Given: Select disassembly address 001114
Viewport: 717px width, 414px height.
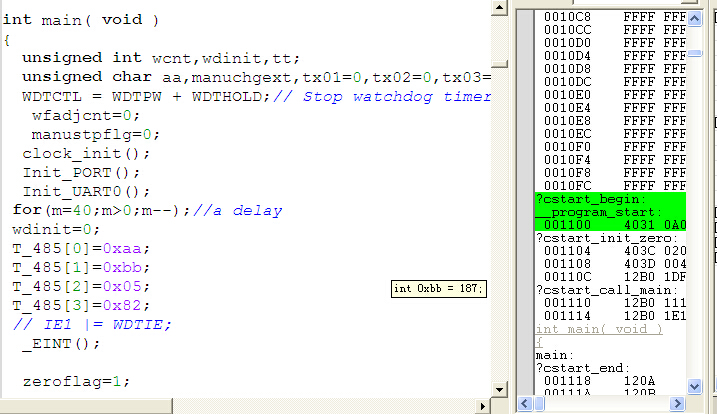Looking at the screenshot, I should pyautogui.click(x=567, y=316).
